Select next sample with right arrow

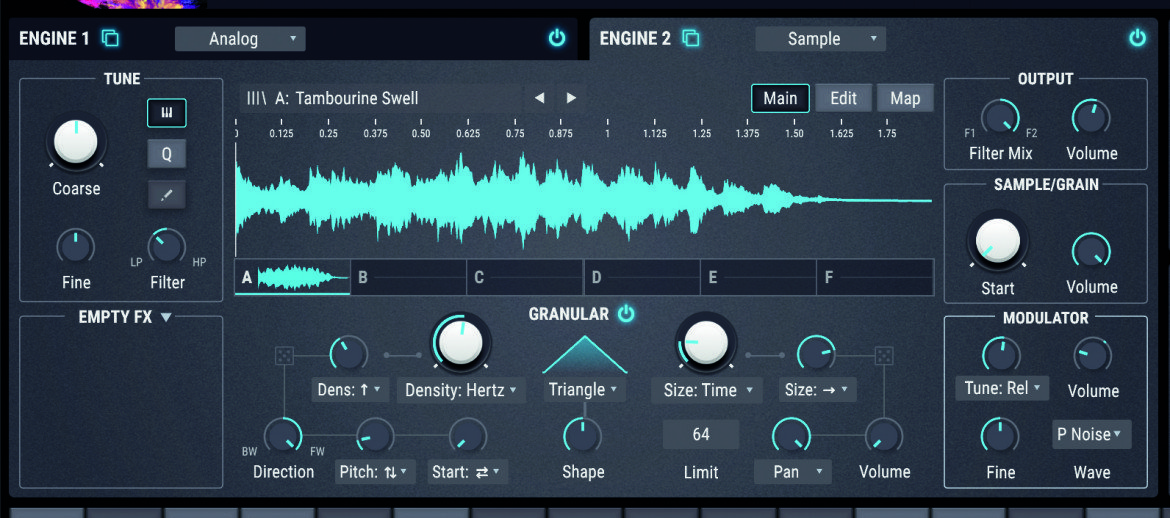click(571, 98)
